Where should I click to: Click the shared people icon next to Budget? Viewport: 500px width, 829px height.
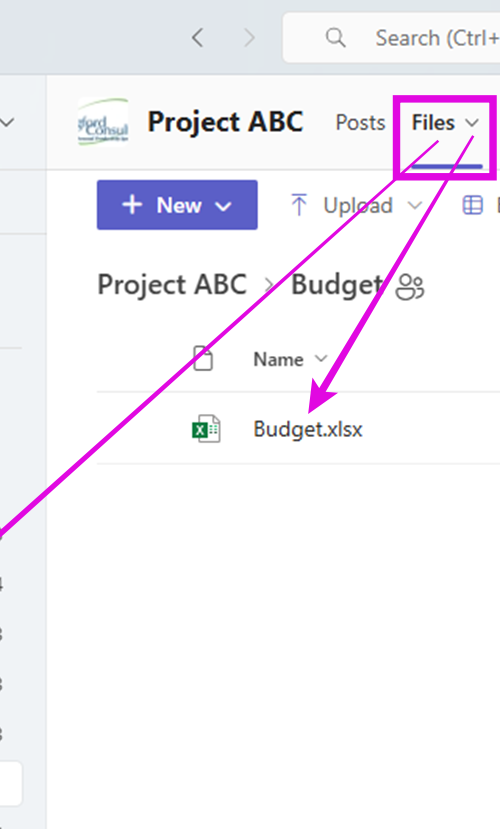pos(410,287)
